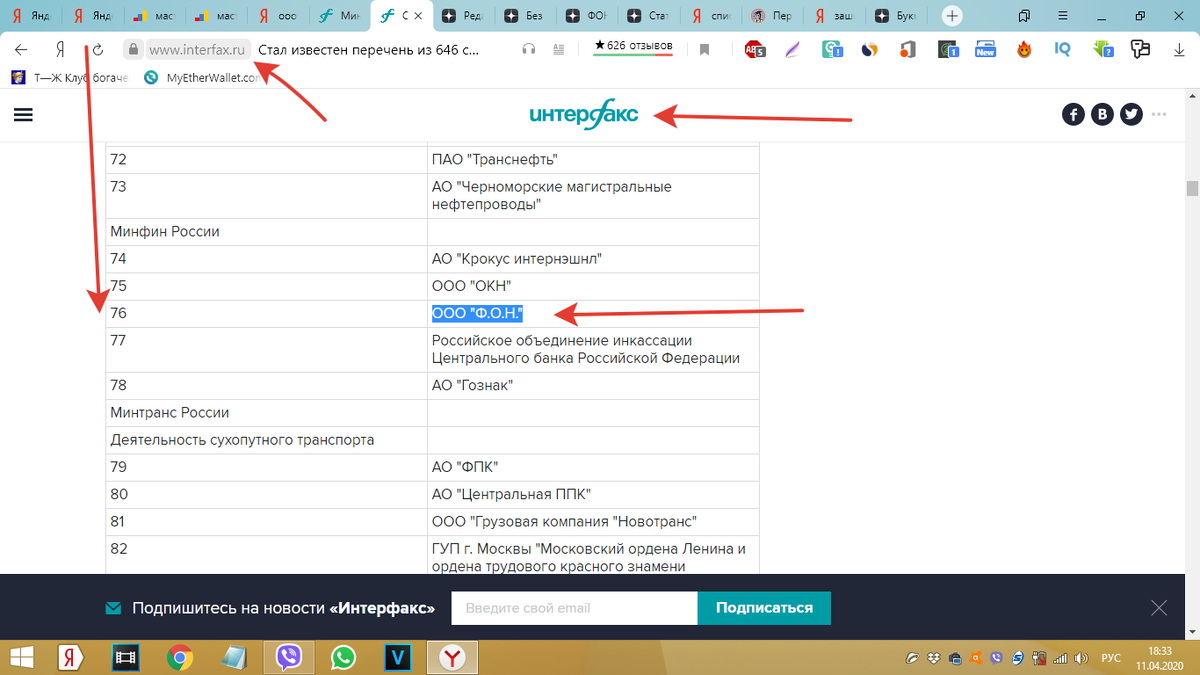
Task: Enable reader mode icon in address bar
Action: (558, 49)
